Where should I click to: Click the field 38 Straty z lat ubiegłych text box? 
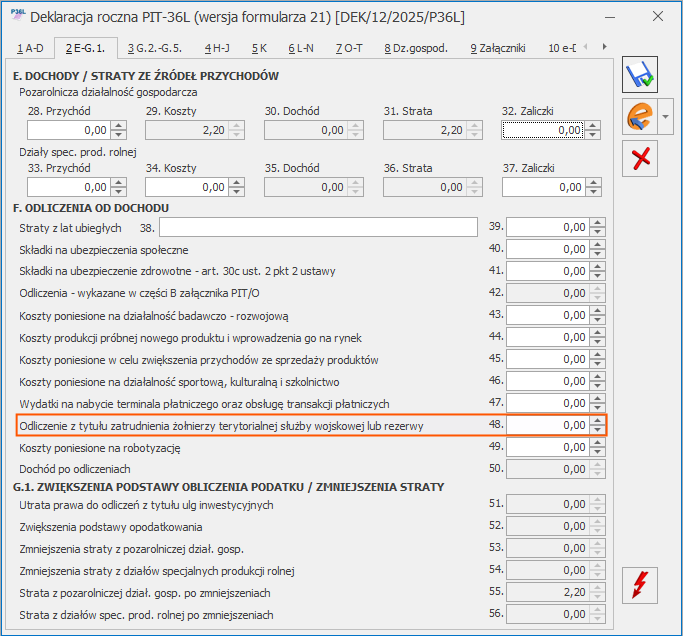318,227
